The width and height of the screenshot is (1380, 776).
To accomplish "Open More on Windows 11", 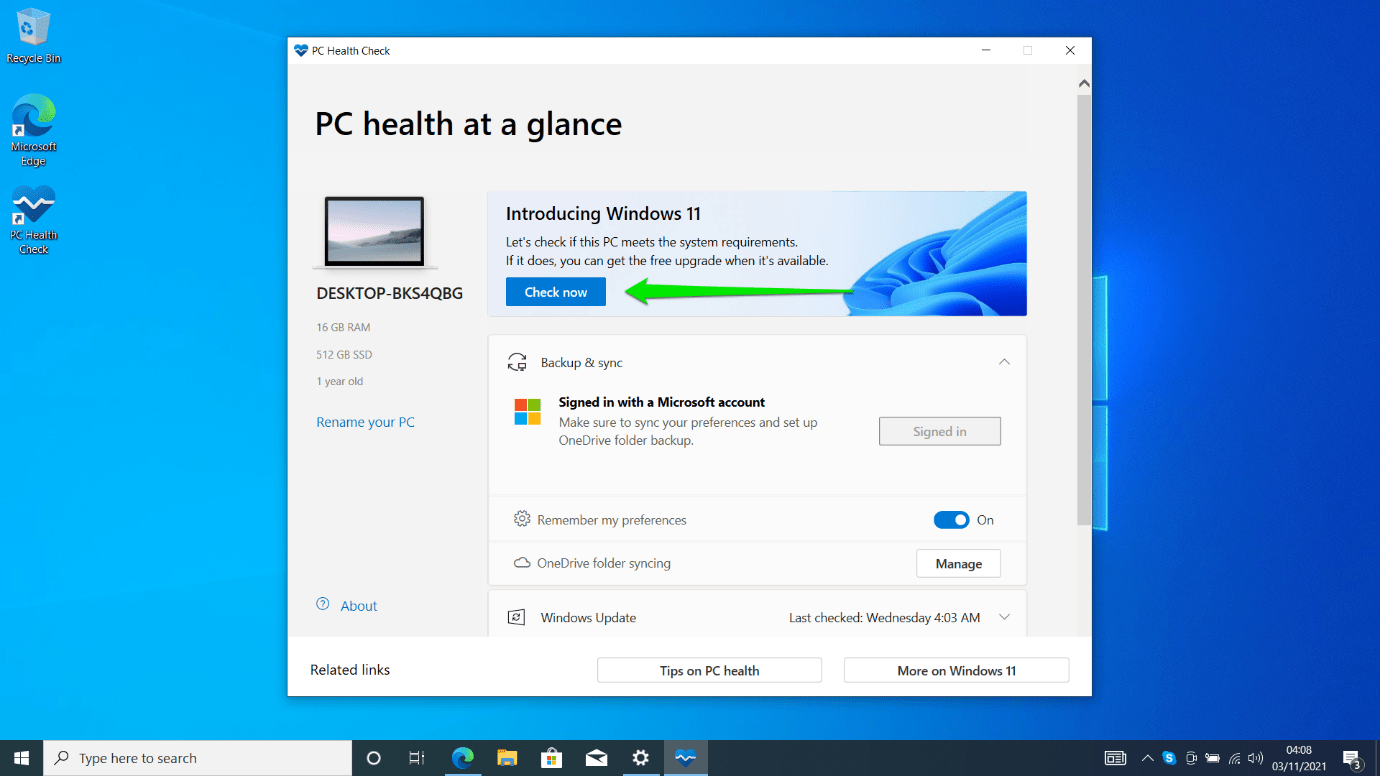I will (x=956, y=670).
